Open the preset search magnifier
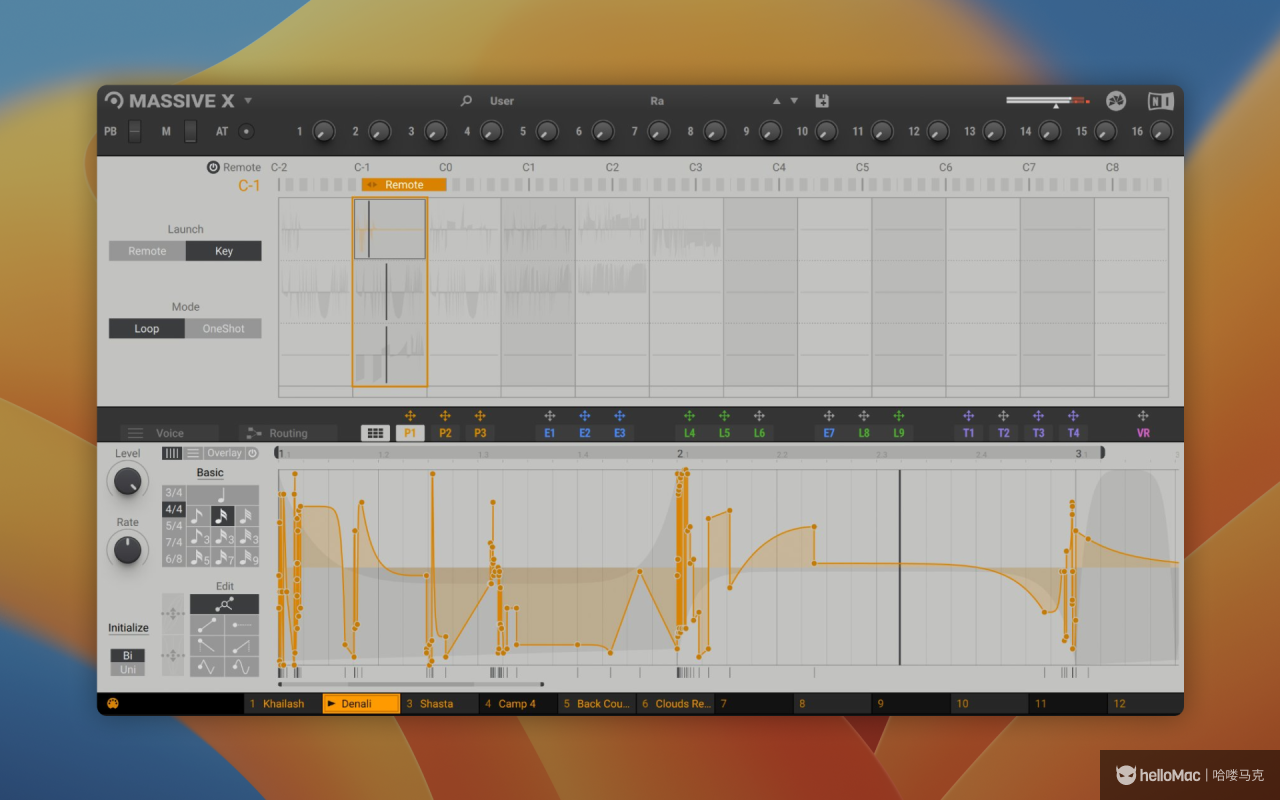Screen dimensions: 1280x800 tap(466, 101)
